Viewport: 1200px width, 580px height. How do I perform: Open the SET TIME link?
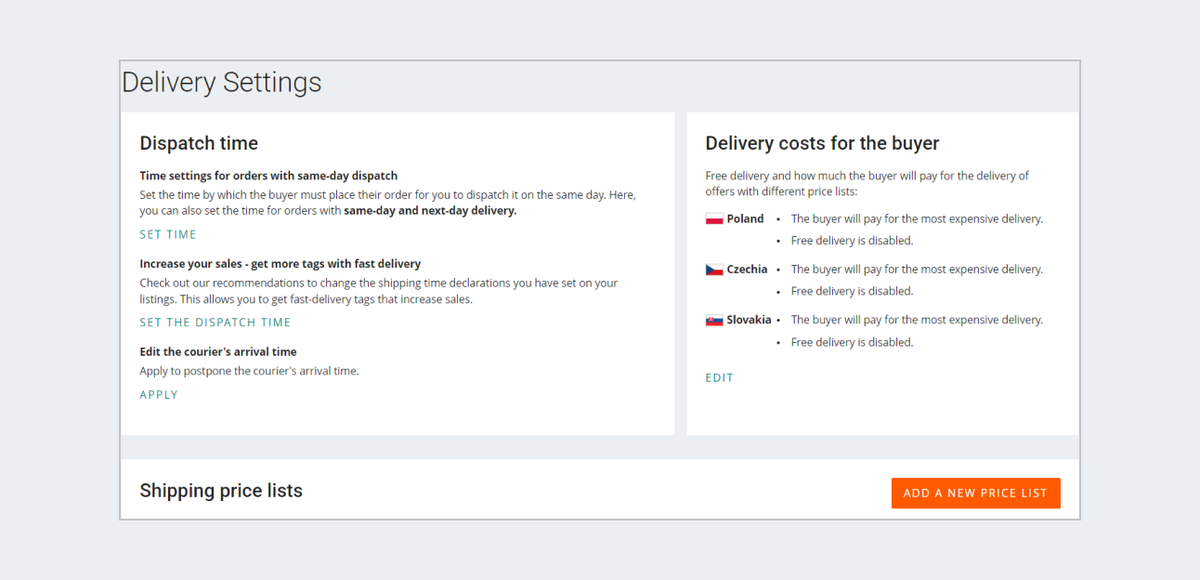[x=168, y=235]
